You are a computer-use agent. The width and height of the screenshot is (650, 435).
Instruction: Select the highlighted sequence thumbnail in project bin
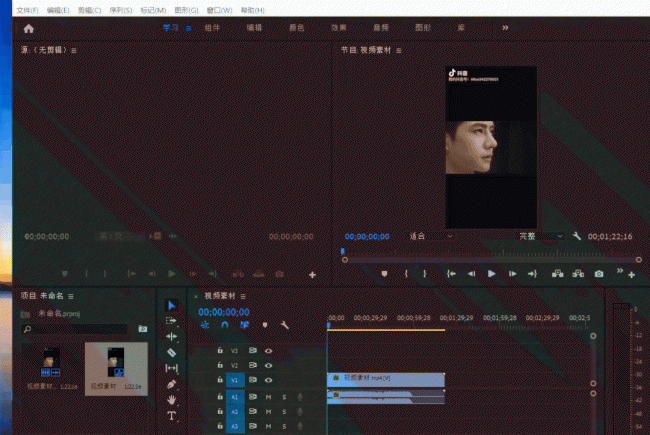point(116,368)
